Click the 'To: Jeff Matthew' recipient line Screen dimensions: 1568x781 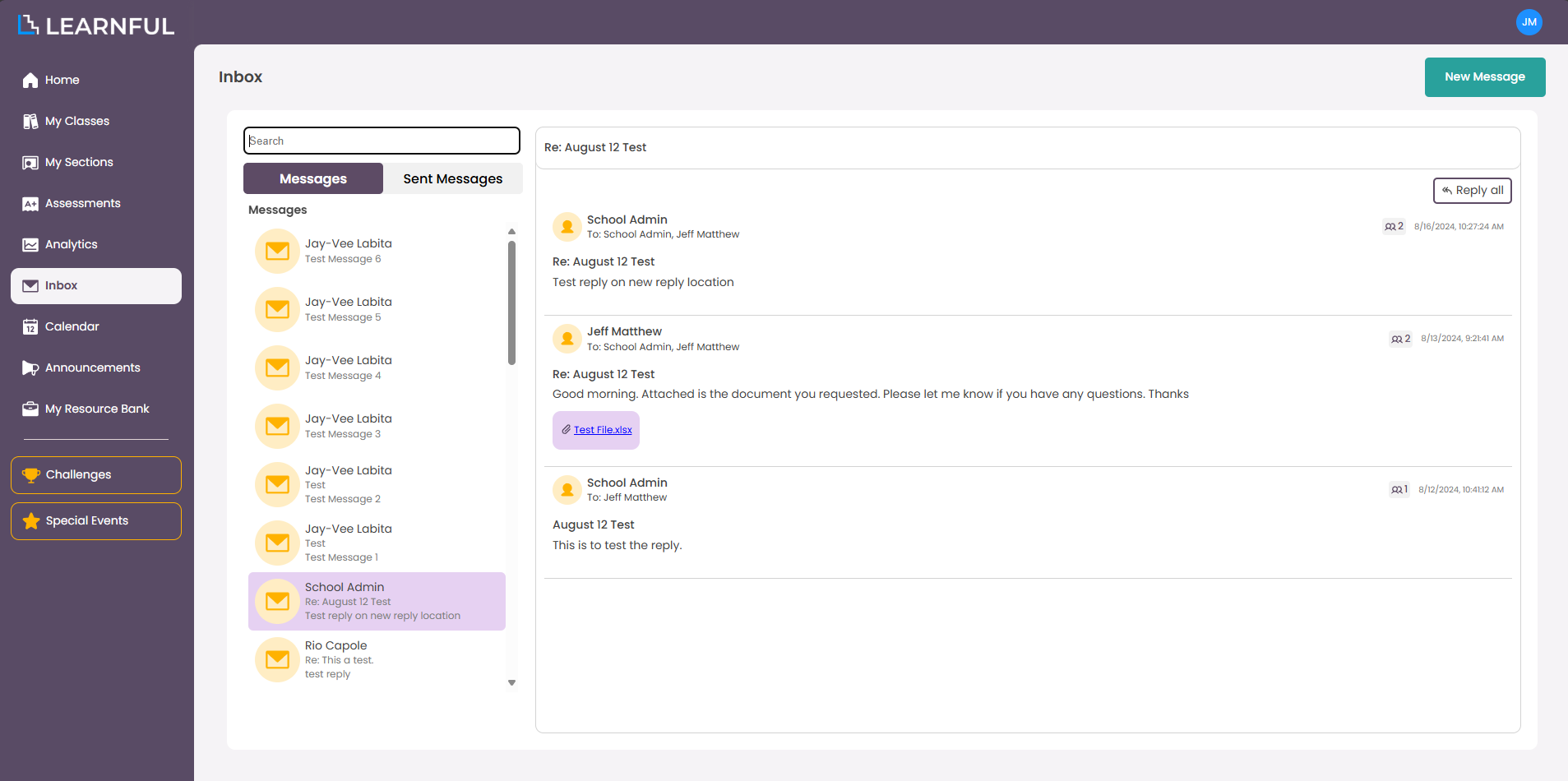tap(627, 497)
